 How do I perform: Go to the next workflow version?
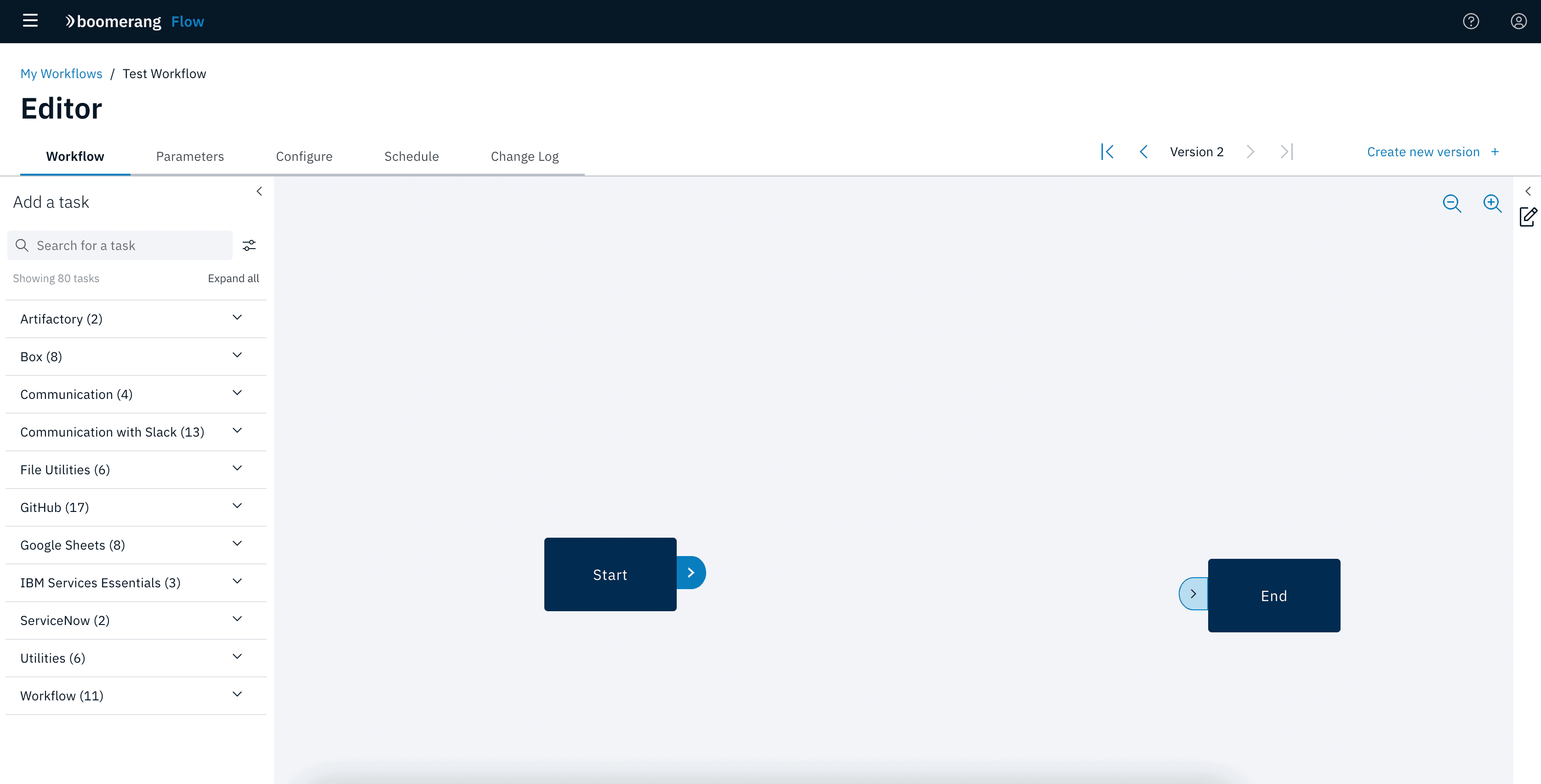(x=1250, y=152)
